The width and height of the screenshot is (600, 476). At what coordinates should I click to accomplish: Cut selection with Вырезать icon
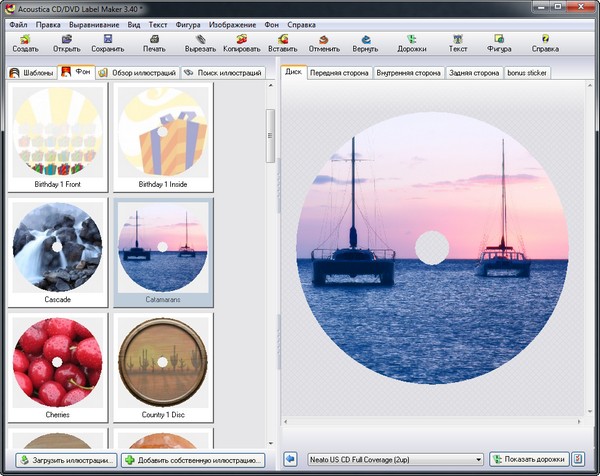[x=200, y=42]
